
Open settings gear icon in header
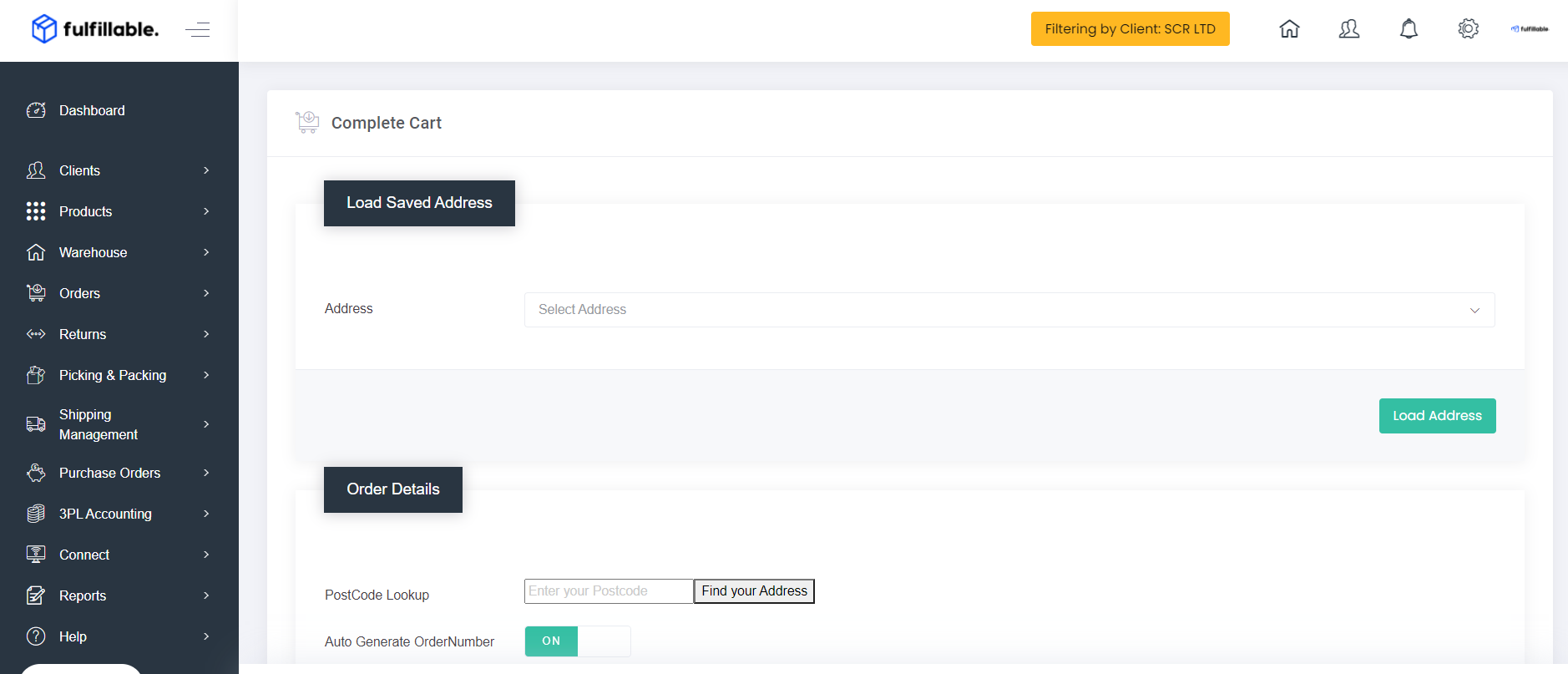(x=1469, y=29)
